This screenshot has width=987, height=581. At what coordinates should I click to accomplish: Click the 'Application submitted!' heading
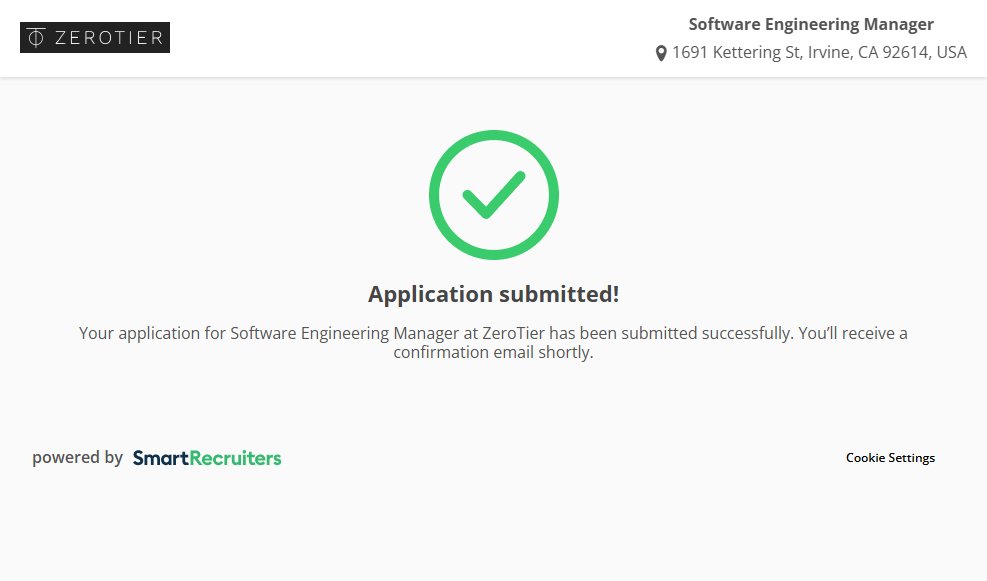click(493, 294)
